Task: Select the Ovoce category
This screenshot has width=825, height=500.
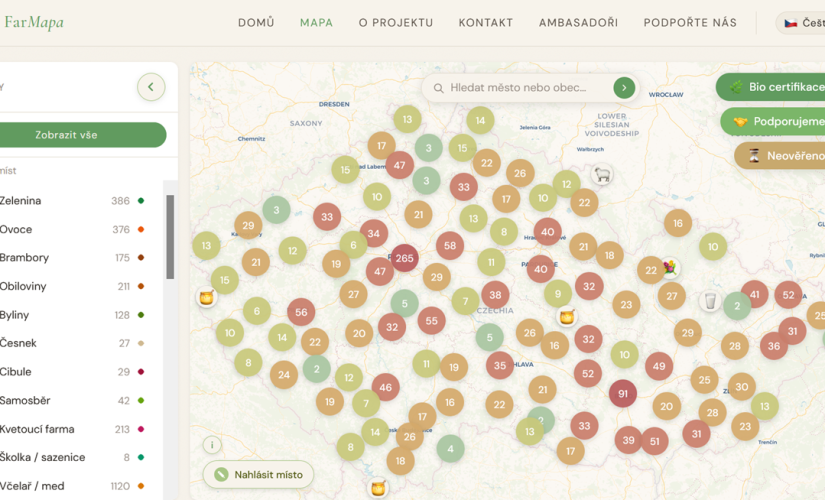Action: pyautogui.click(x=72, y=229)
